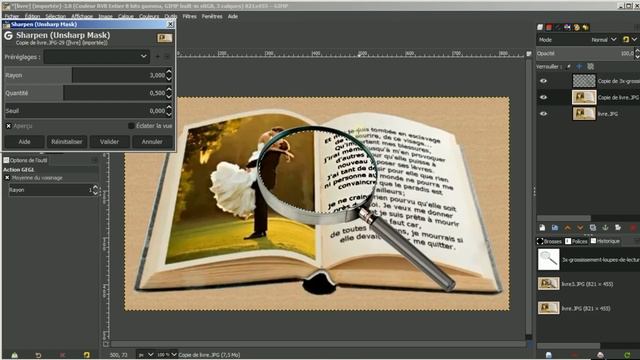The image size is (640, 360).
Task: Delete the layer red icon
Action: coord(633,228)
